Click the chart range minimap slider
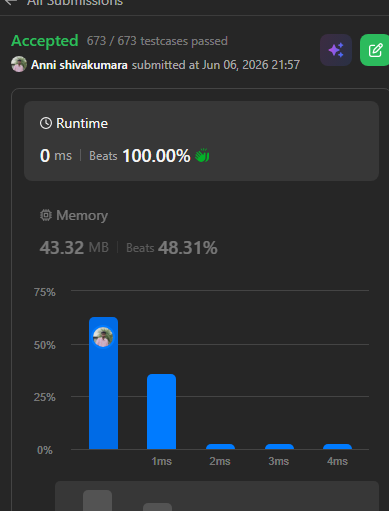This screenshot has width=389, height=511. (217, 496)
